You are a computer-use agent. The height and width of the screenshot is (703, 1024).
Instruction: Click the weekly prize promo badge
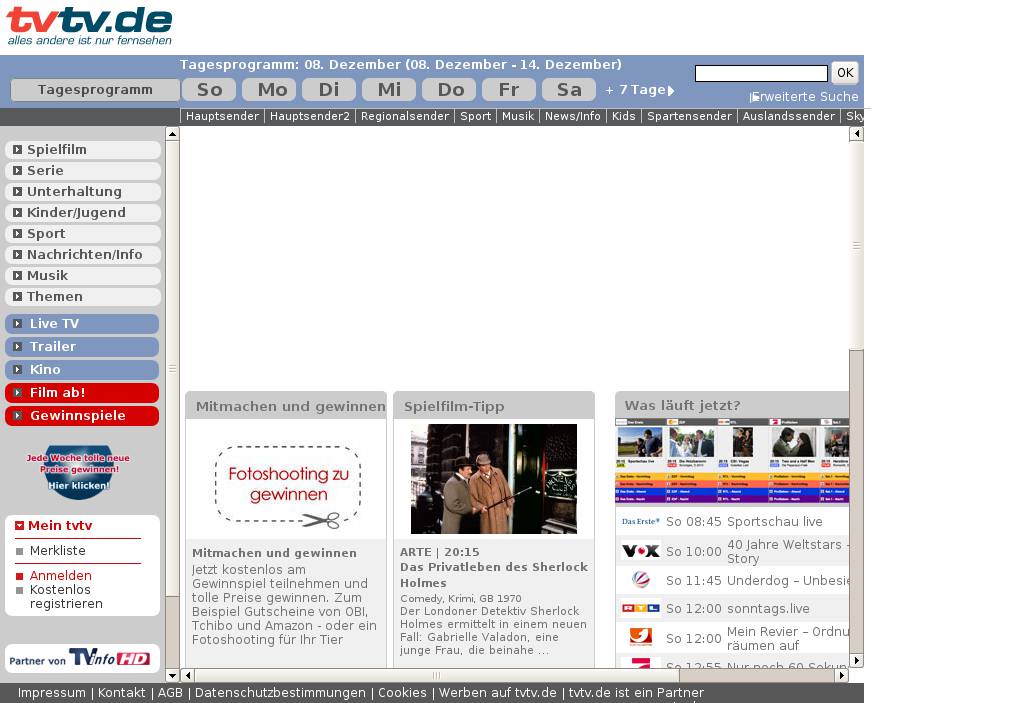[x=78, y=472]
